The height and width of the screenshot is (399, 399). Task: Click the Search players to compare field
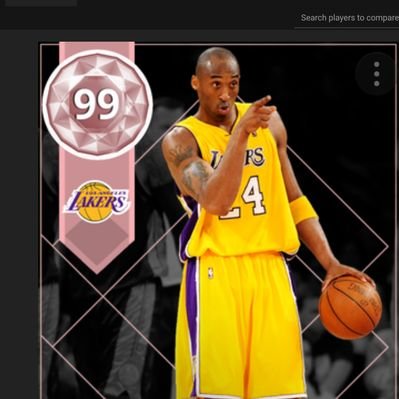(x=347, y=18)
